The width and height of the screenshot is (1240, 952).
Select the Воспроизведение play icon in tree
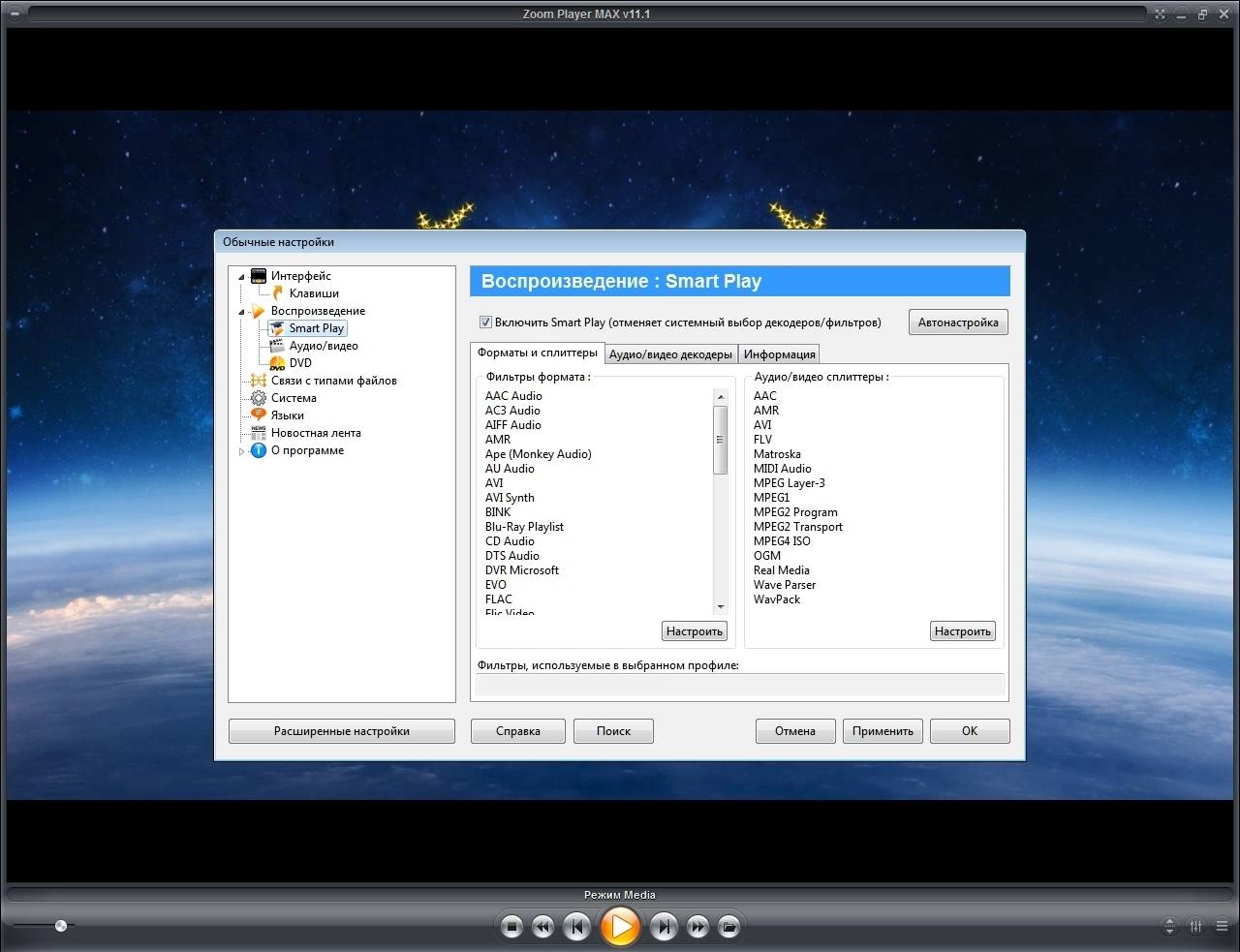point(259,311)
